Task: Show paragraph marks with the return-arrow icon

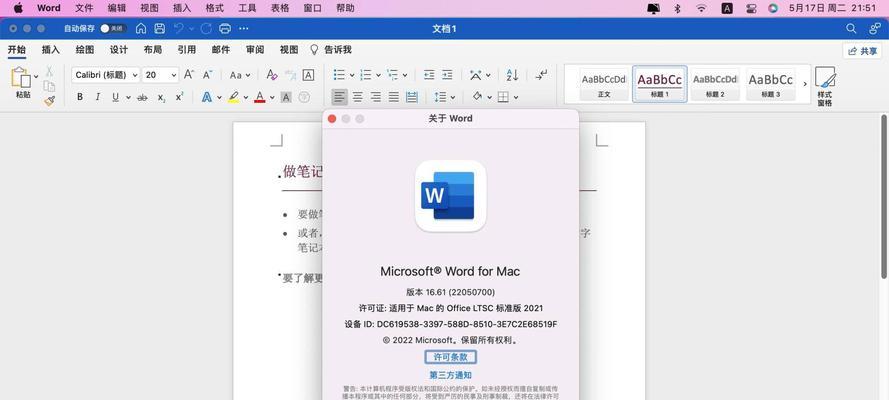Action: click(x=541, y=75)
